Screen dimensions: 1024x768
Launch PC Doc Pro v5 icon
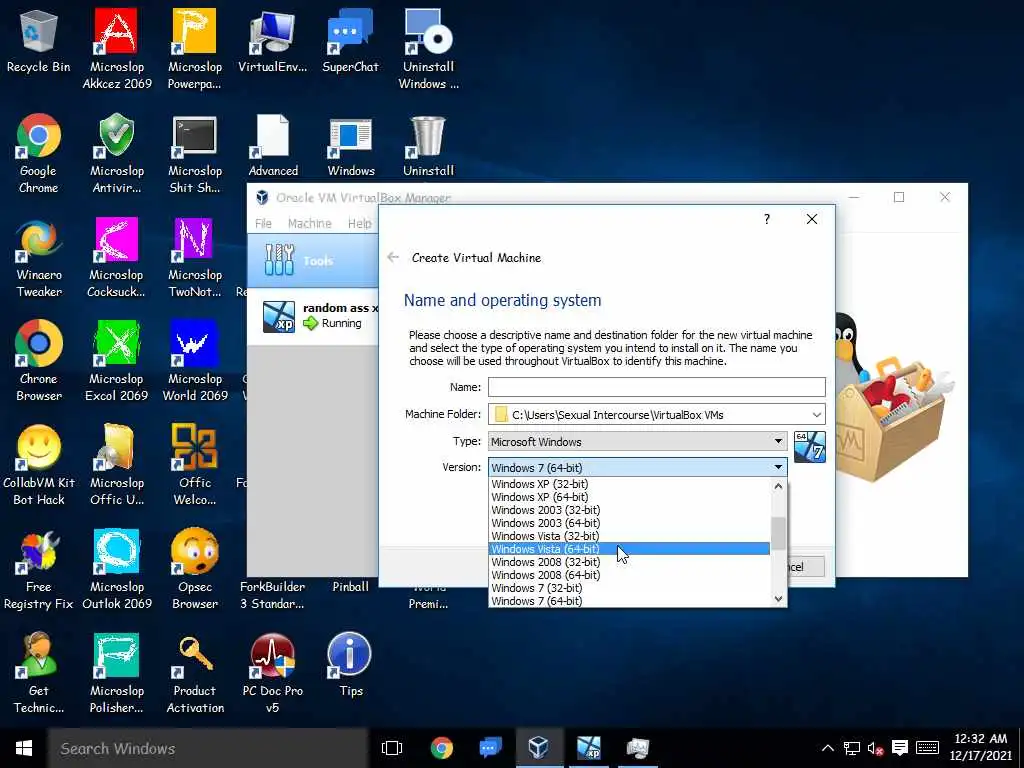tap(272, 672)
